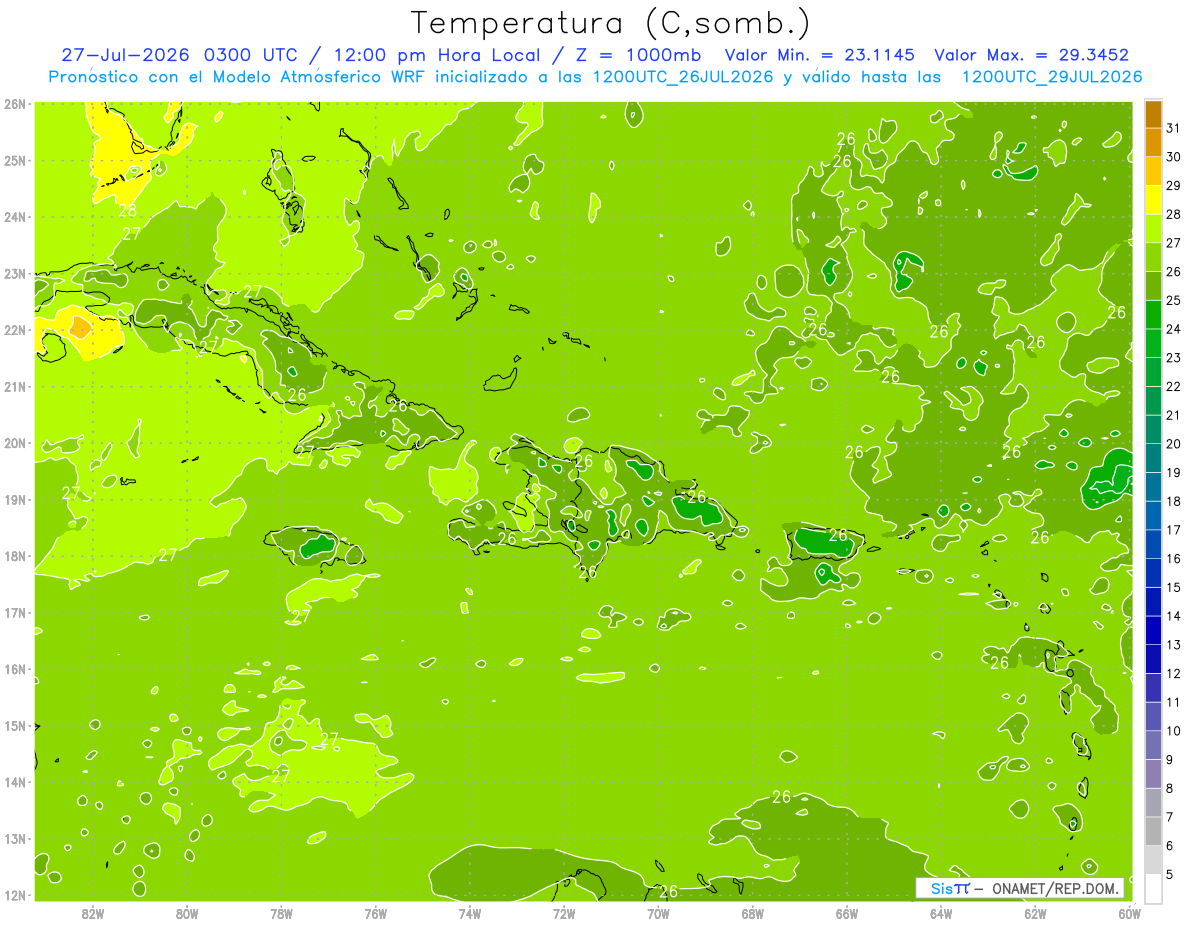Click the 12N latitude label
This screenshot has height=927, width=1200.
[x=14, y=895]
